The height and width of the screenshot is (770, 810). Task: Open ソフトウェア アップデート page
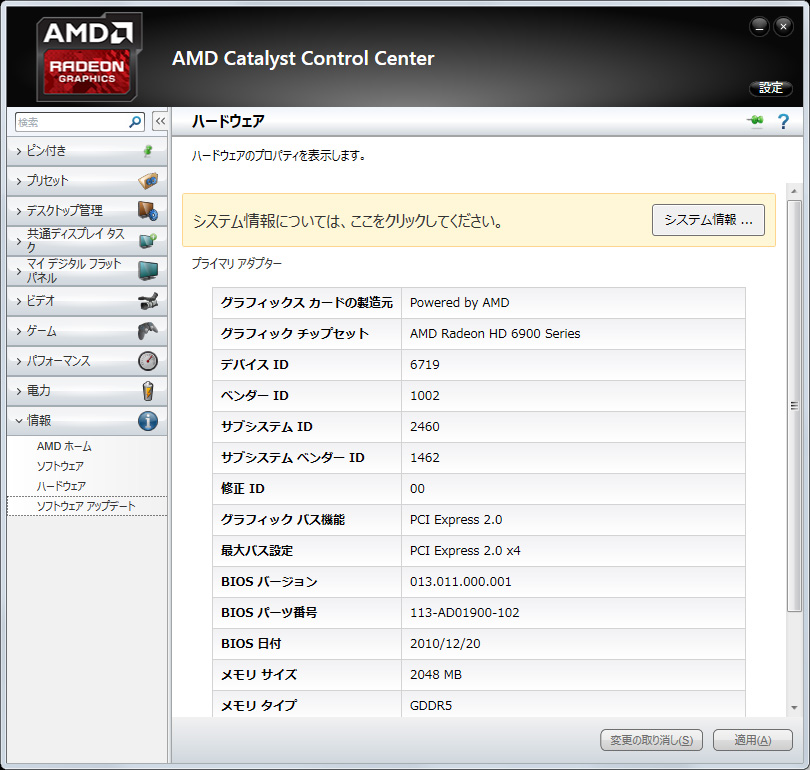click(86, 506)
